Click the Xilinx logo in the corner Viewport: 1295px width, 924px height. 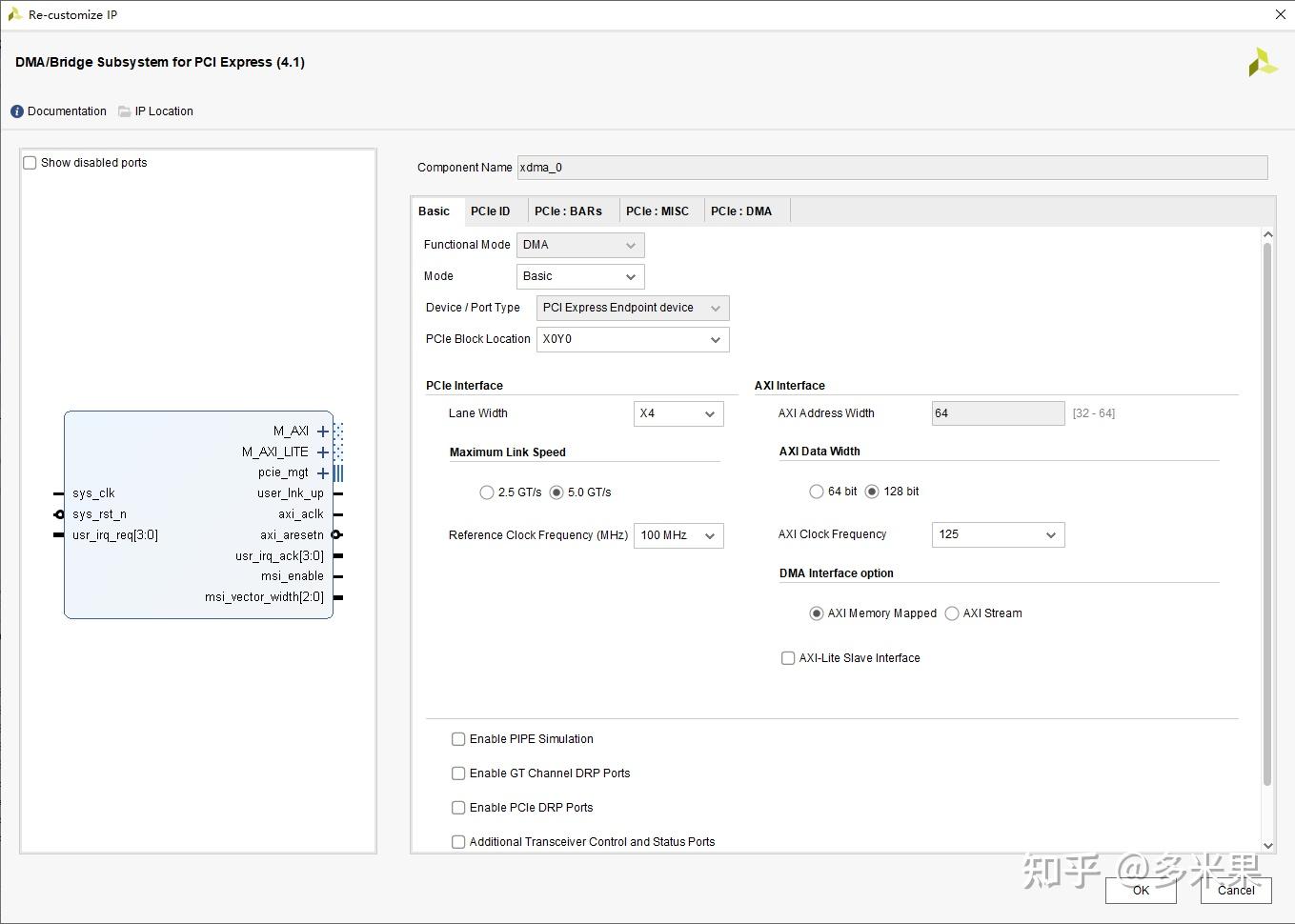(x=1262, y=62)
